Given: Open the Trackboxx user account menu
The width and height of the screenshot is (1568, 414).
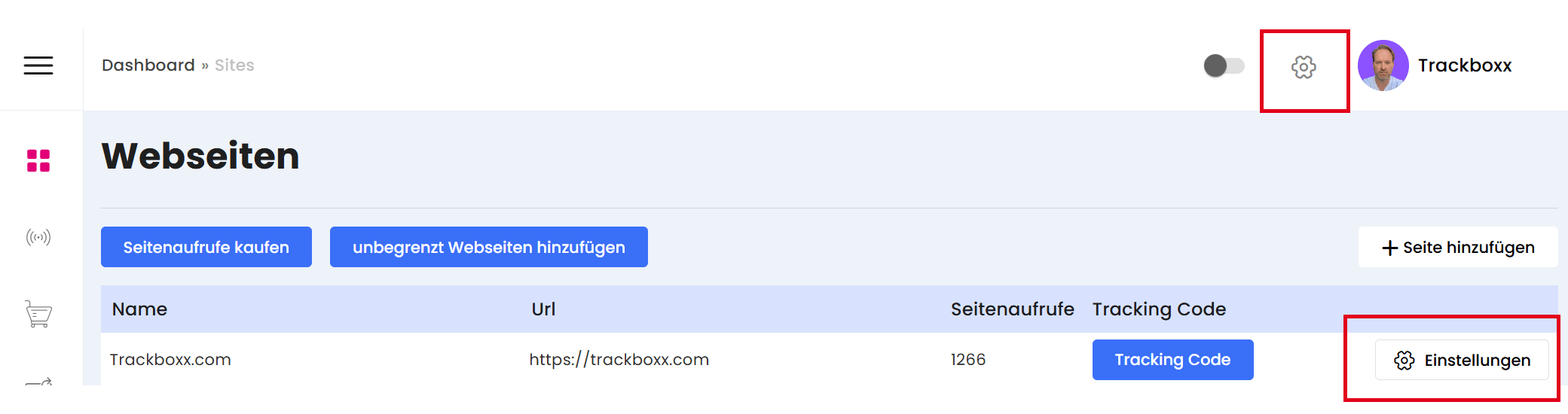Looking at the screenshot, I should coord(1464,65).
